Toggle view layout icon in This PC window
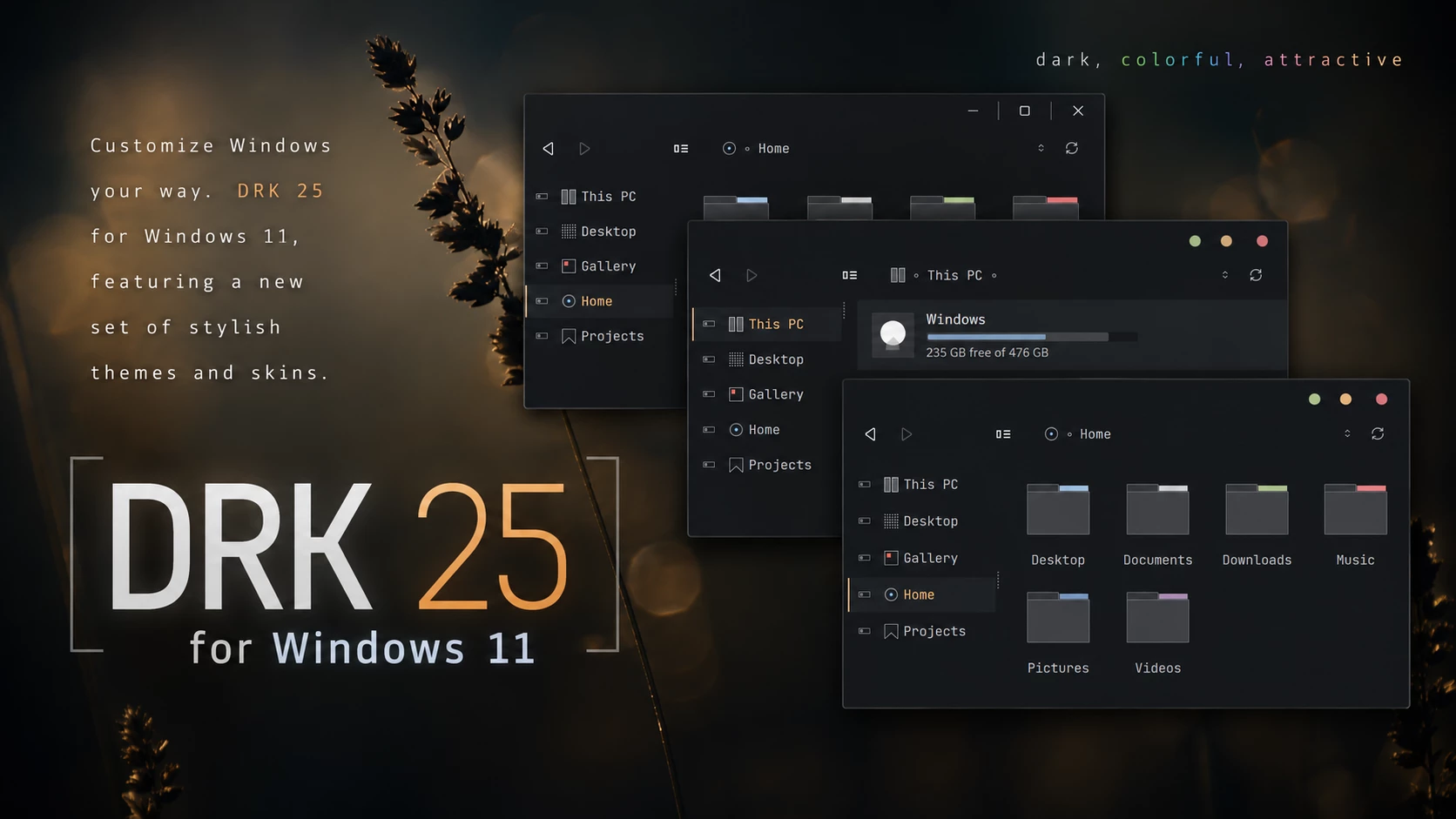 click(x=850, y=275)
